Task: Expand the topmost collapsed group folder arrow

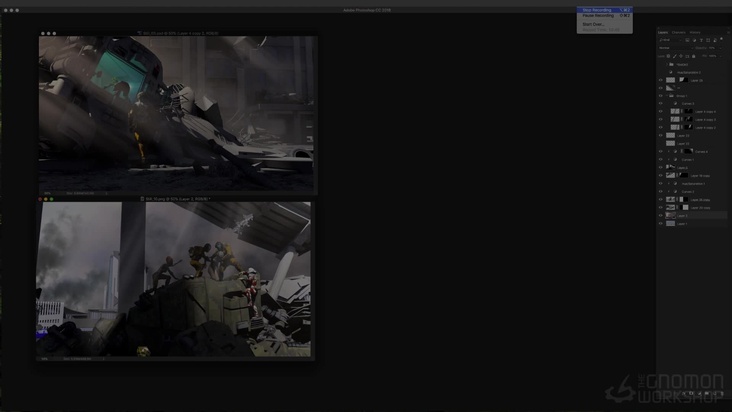Action: click(x=667, y=64)
